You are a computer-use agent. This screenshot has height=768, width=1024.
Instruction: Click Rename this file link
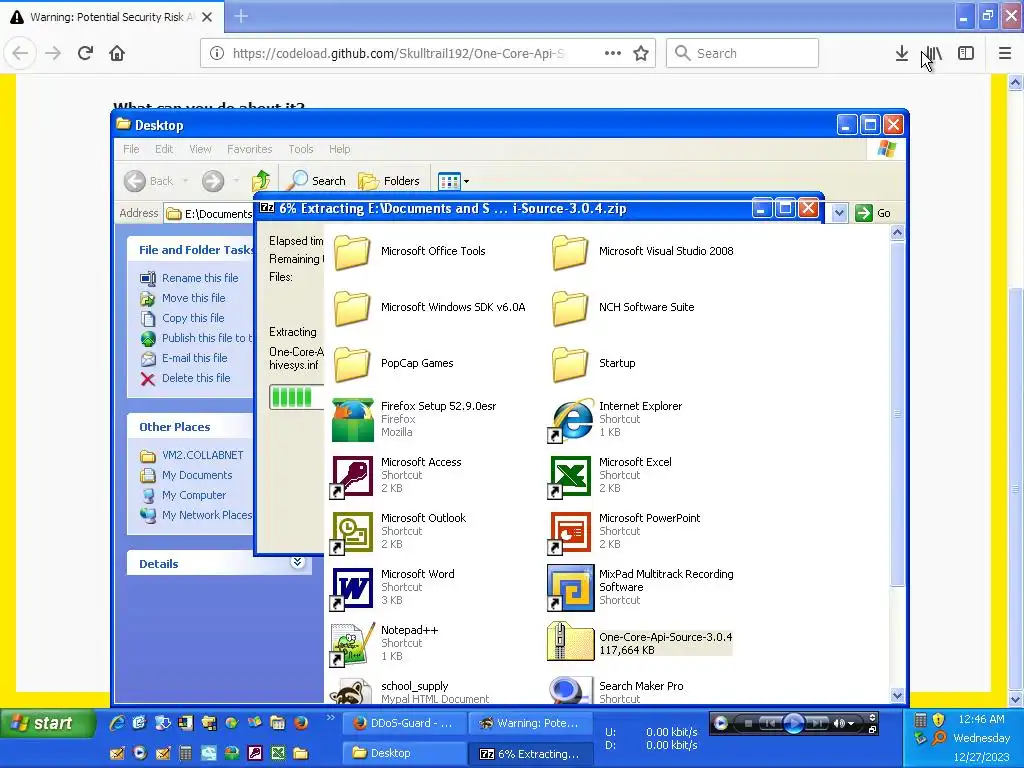click(x=200, y=278)
